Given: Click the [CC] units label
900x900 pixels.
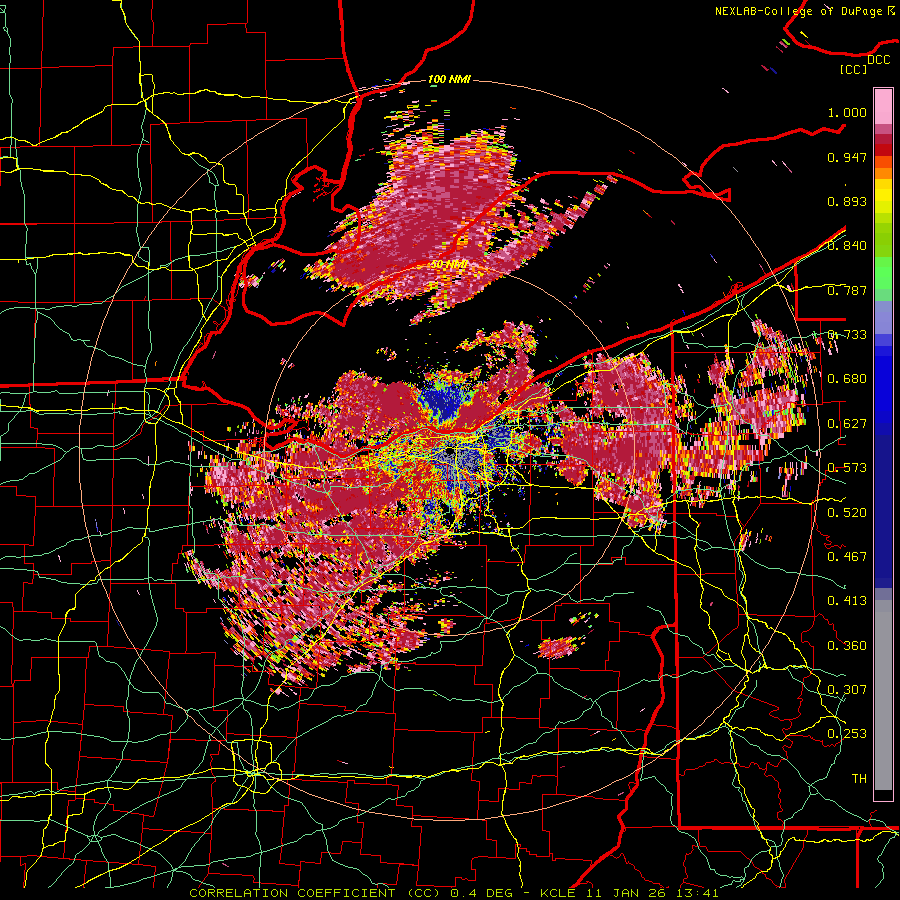Looking at the screenshot, I should (x=853, y=69).
